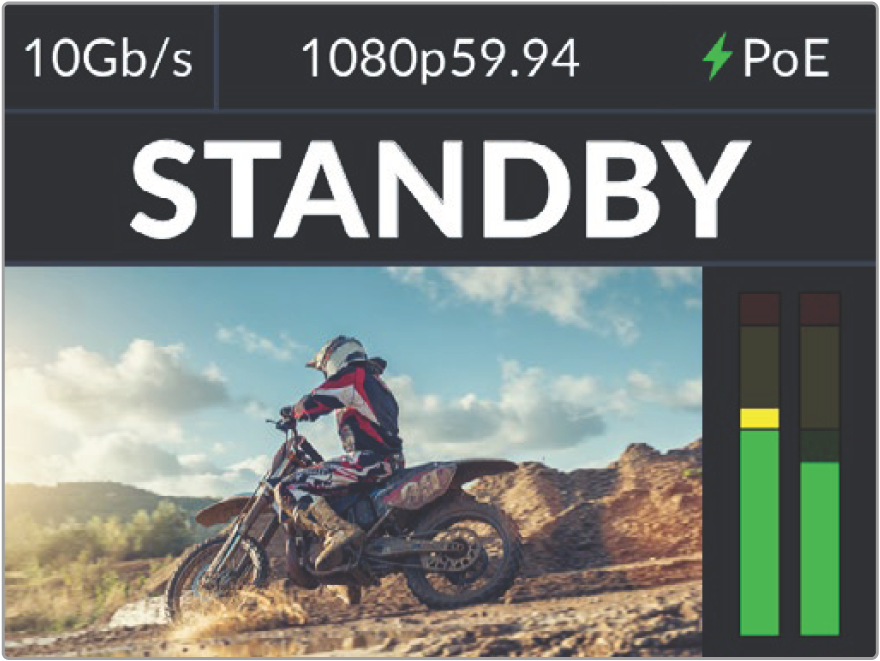Viewport: 880px width, 661px height.
Task: Click the rider's helmet in the preview
Action: coord(338,356)
